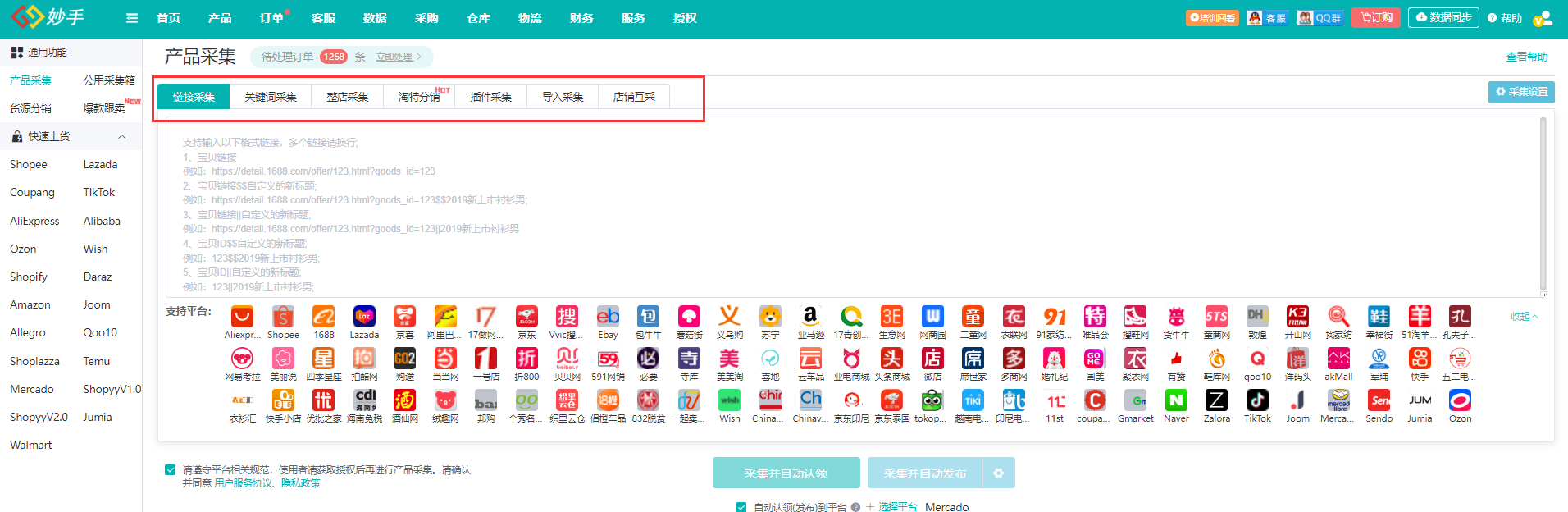The image size is (1568, 512).
Task: Click the 快手 platform icon
Action: 1420,359
